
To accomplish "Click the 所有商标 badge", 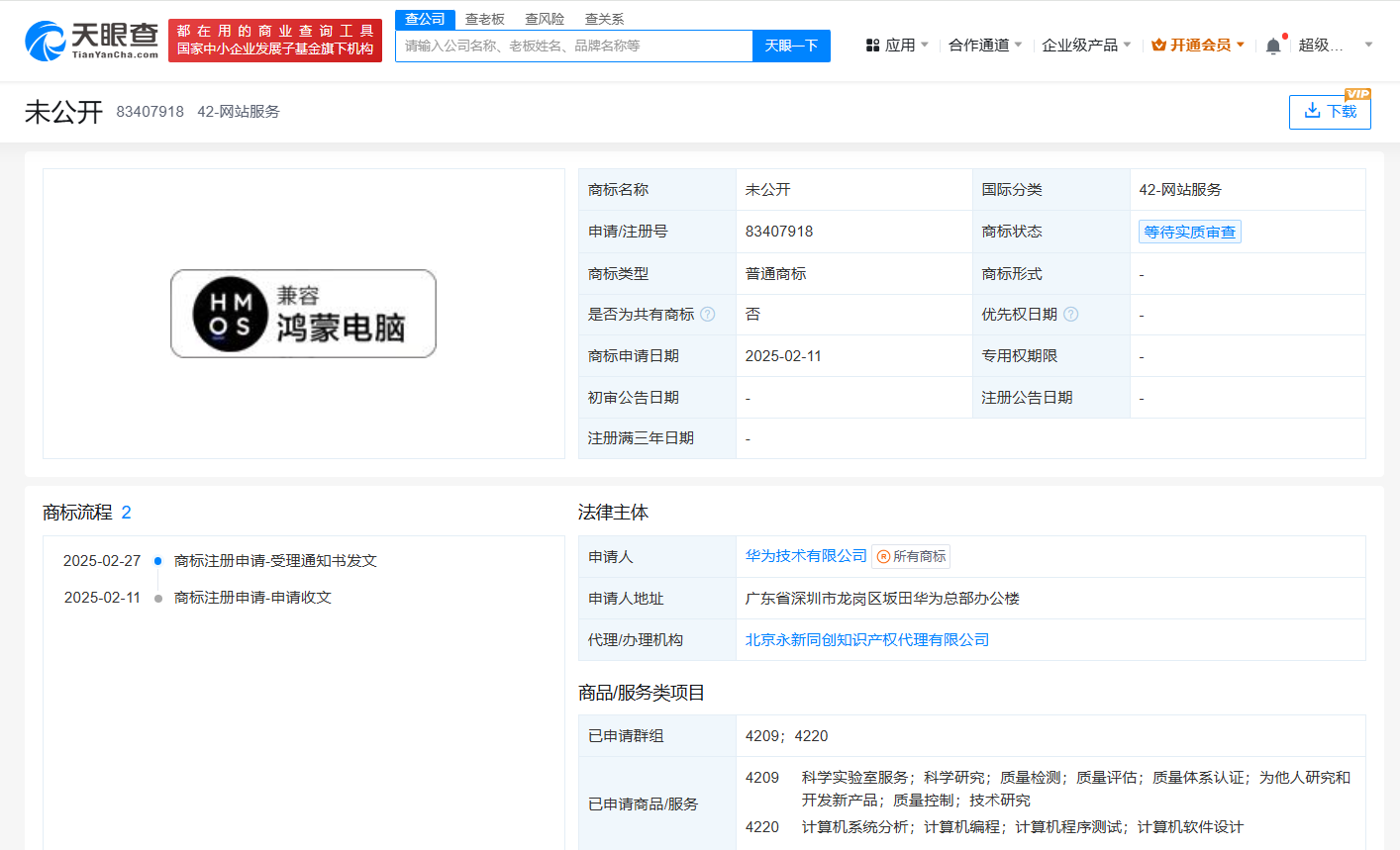I will tap(911, 557).
